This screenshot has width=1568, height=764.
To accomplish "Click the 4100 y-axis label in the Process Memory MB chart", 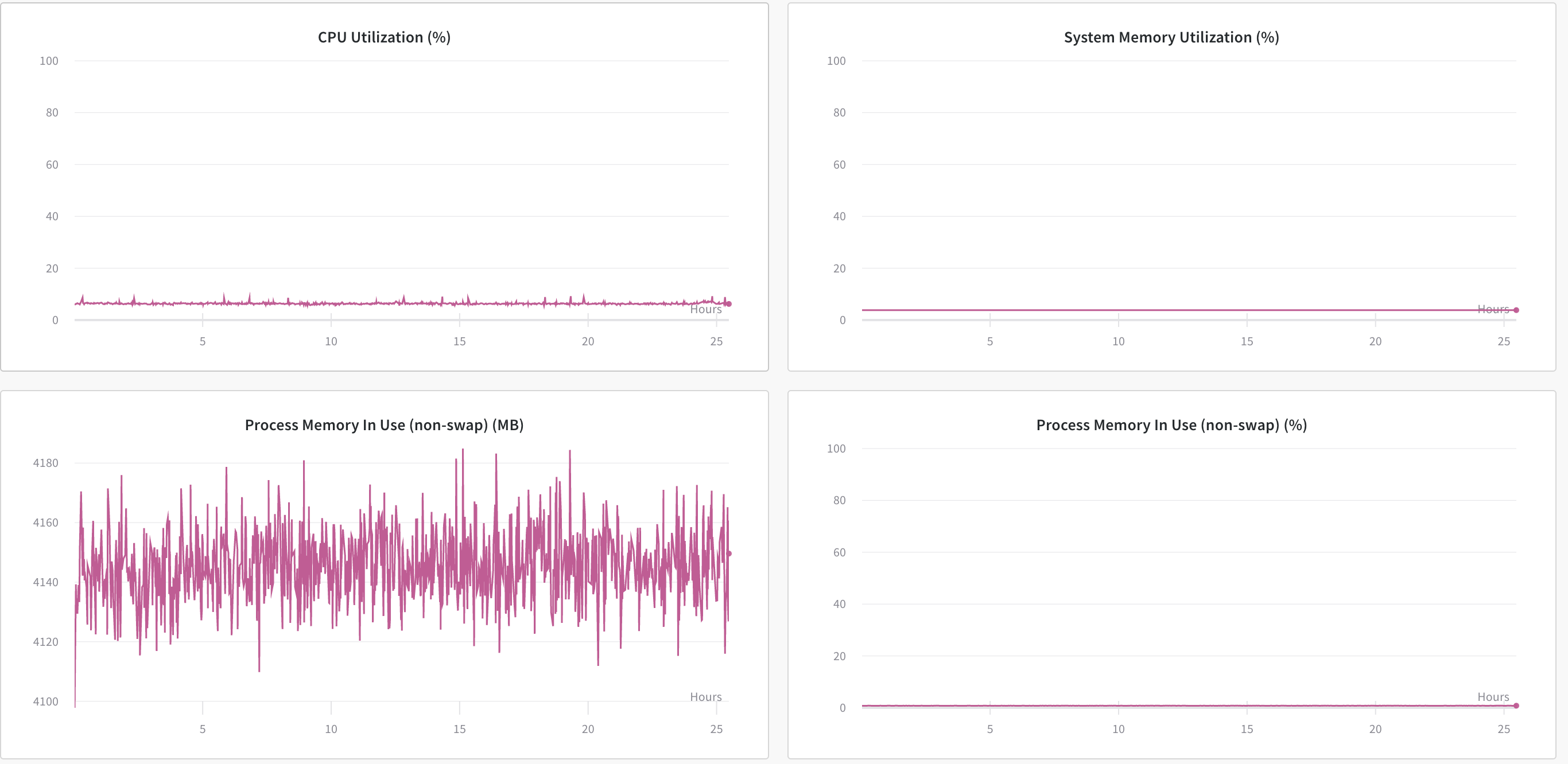I will [46, 701].
